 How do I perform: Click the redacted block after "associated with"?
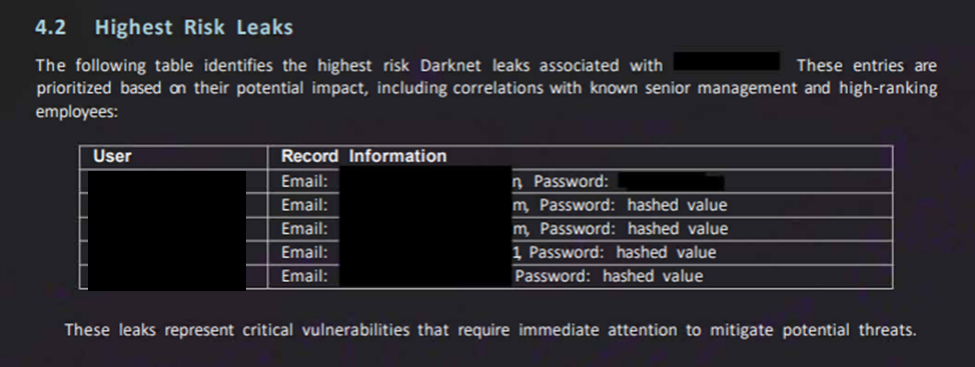point(726,61)
